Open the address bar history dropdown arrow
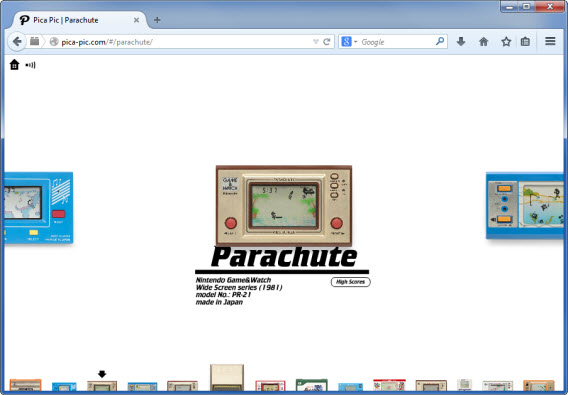Screen dimensions: 568x395 coord(316,42)
